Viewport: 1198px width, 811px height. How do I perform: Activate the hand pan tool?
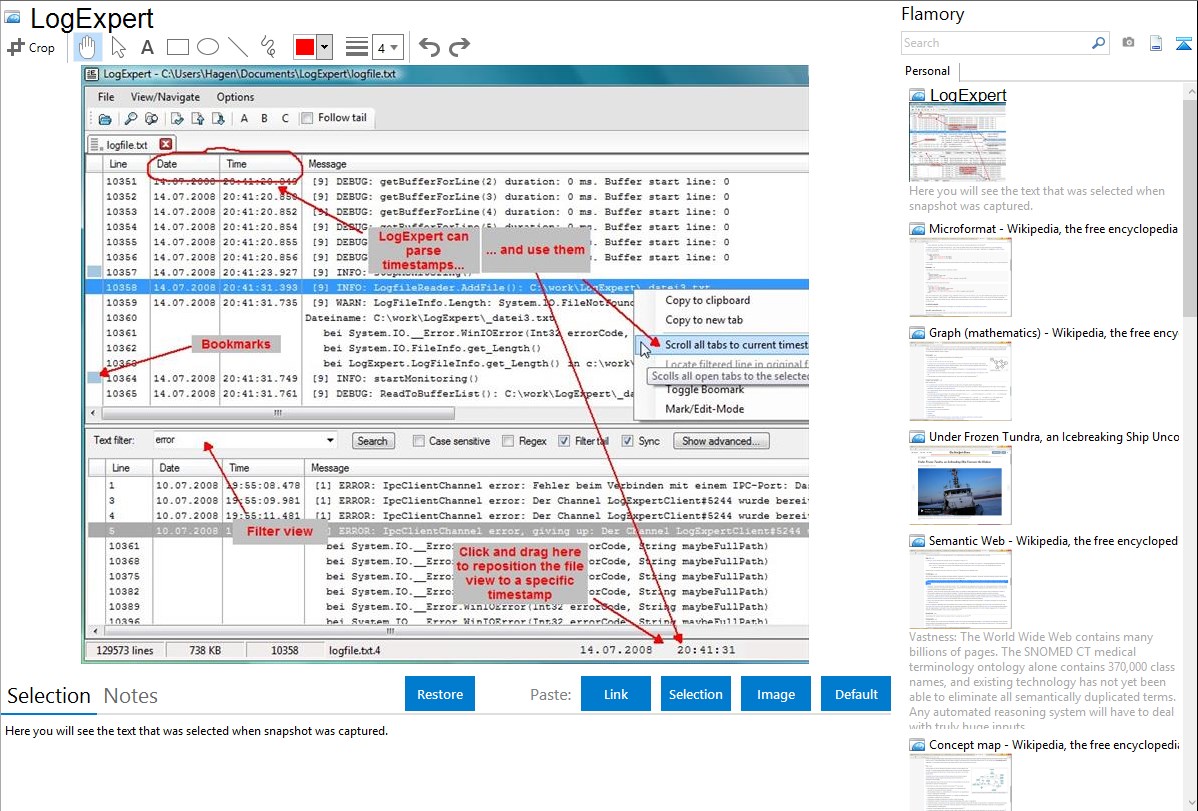tap(87, 47)
